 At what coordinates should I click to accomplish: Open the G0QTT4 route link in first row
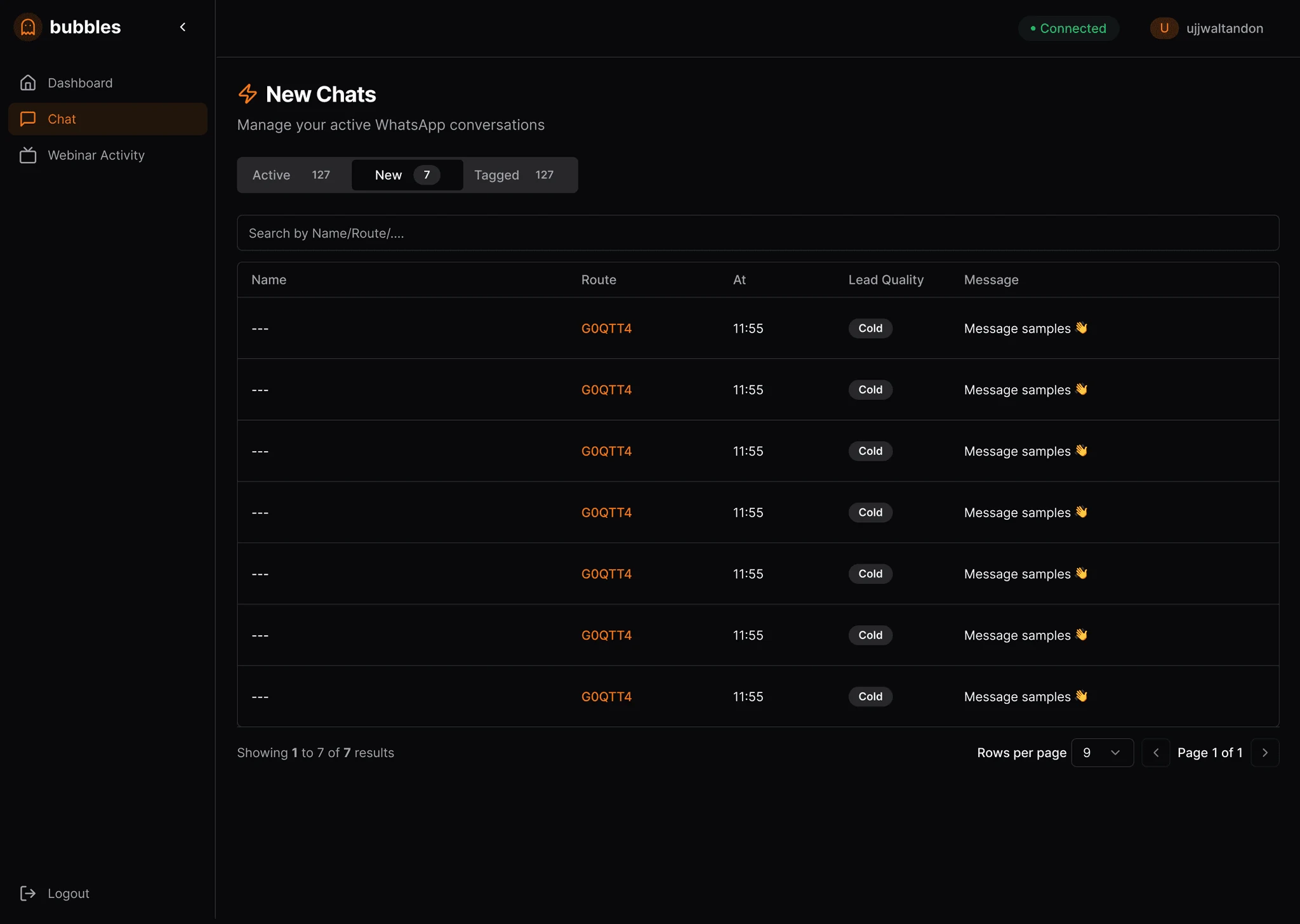606,328
